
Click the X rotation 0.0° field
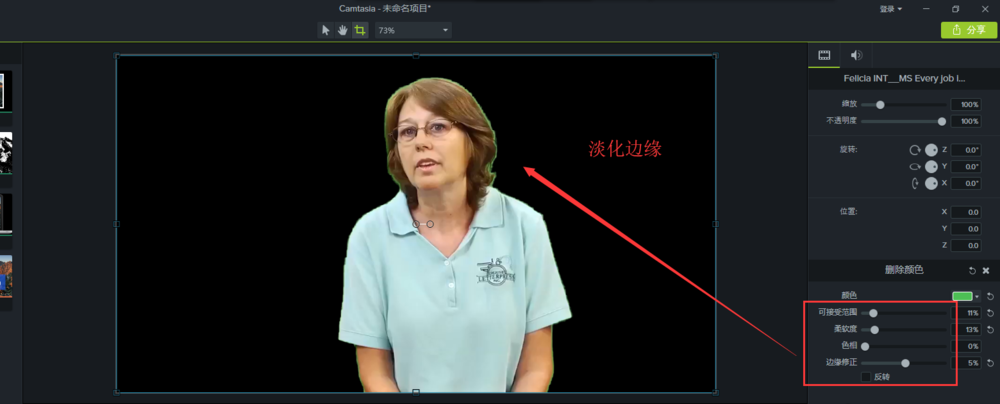pos(966,183)
